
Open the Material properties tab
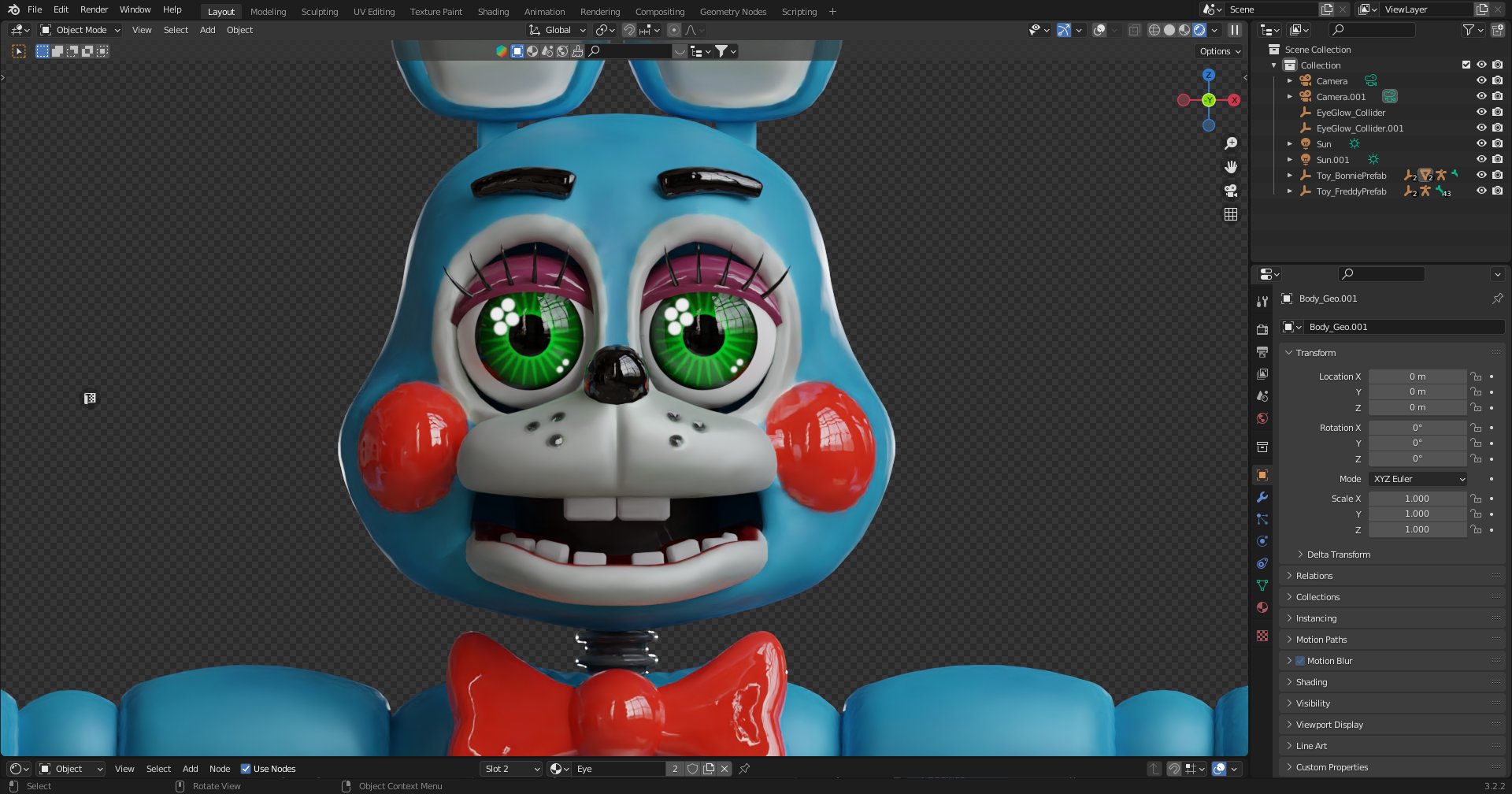[1262, 607]
